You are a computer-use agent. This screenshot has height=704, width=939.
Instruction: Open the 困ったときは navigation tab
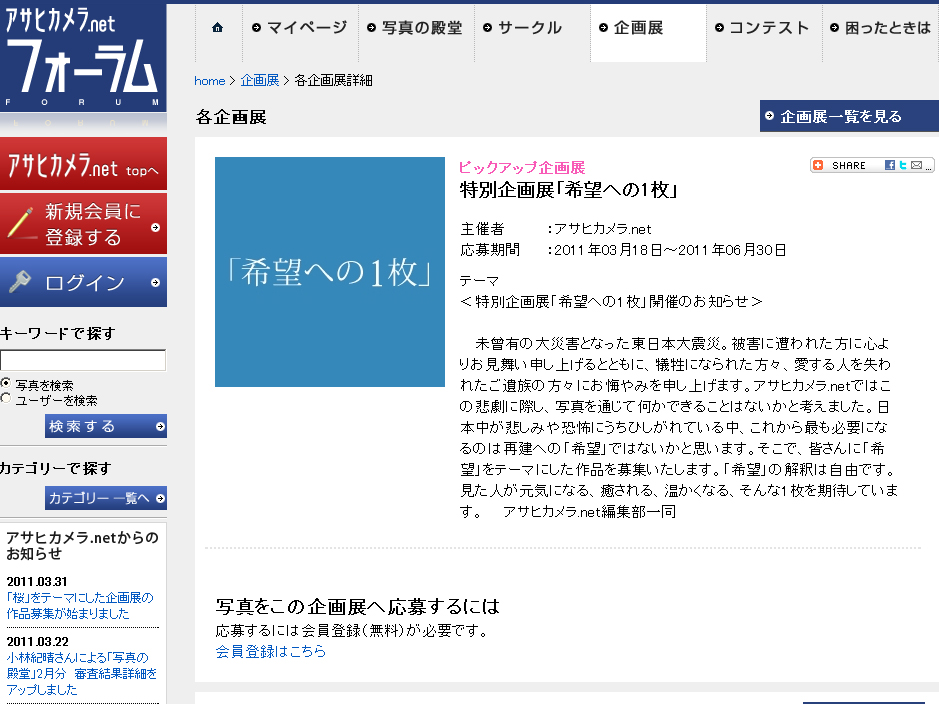pos(881,28)
